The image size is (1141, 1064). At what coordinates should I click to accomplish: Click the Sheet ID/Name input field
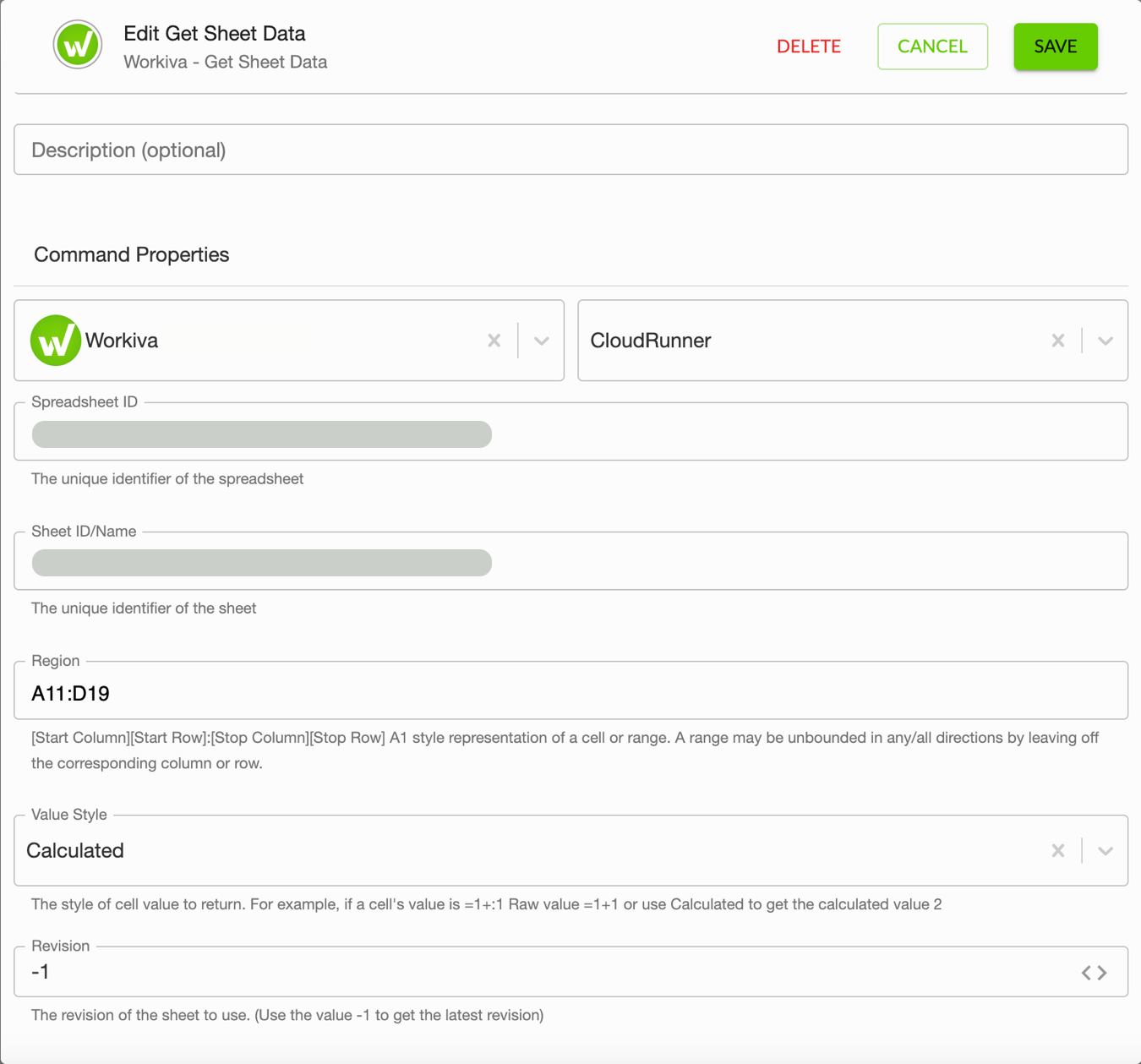click(x=571, y=561)
